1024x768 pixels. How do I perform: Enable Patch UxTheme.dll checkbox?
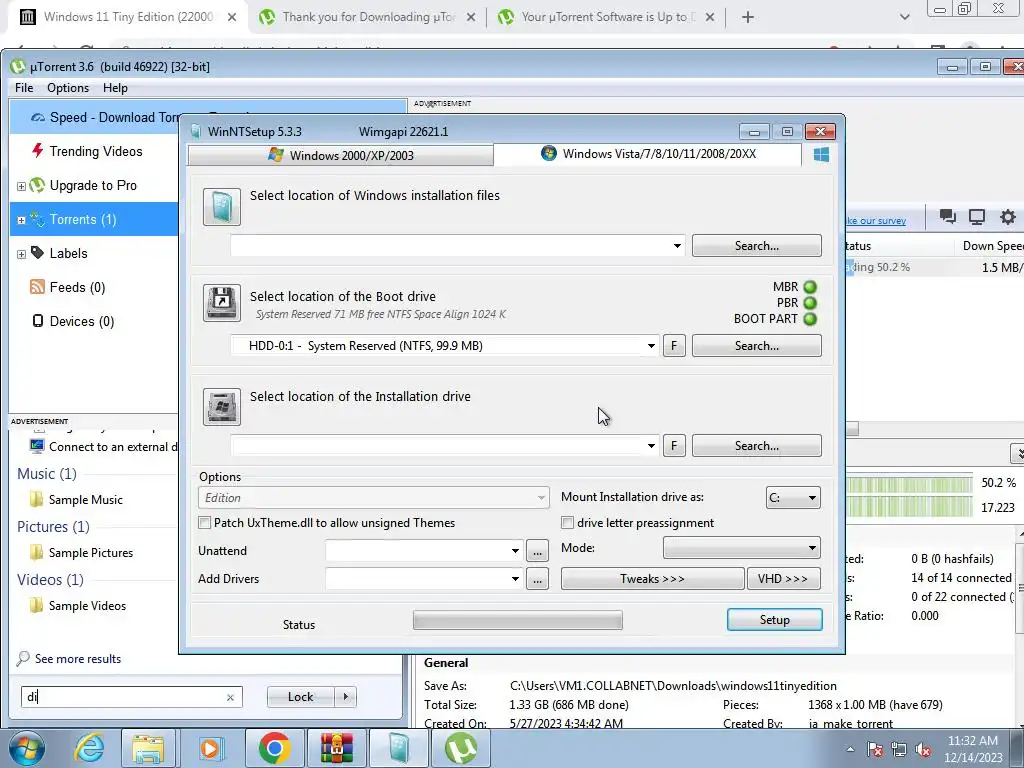click(x=204, y=522)
